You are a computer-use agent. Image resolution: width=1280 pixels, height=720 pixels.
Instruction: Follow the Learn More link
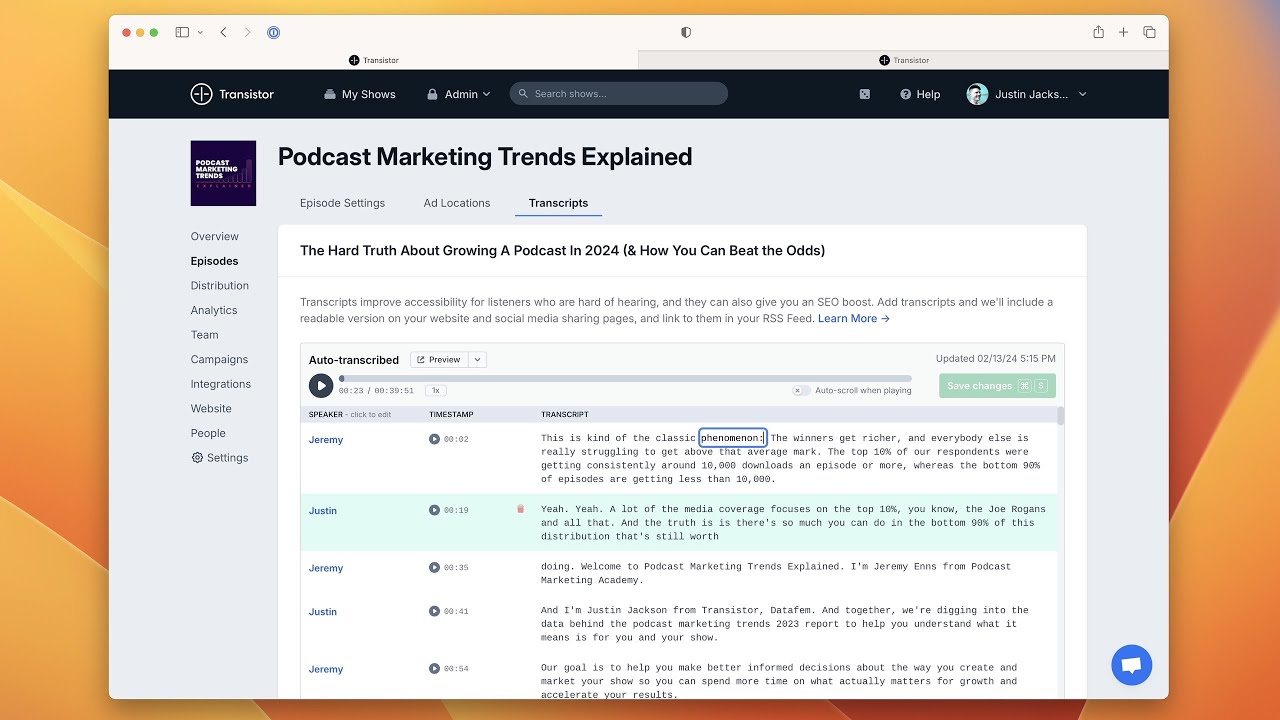pyautogui.click(x=854, y=319)
